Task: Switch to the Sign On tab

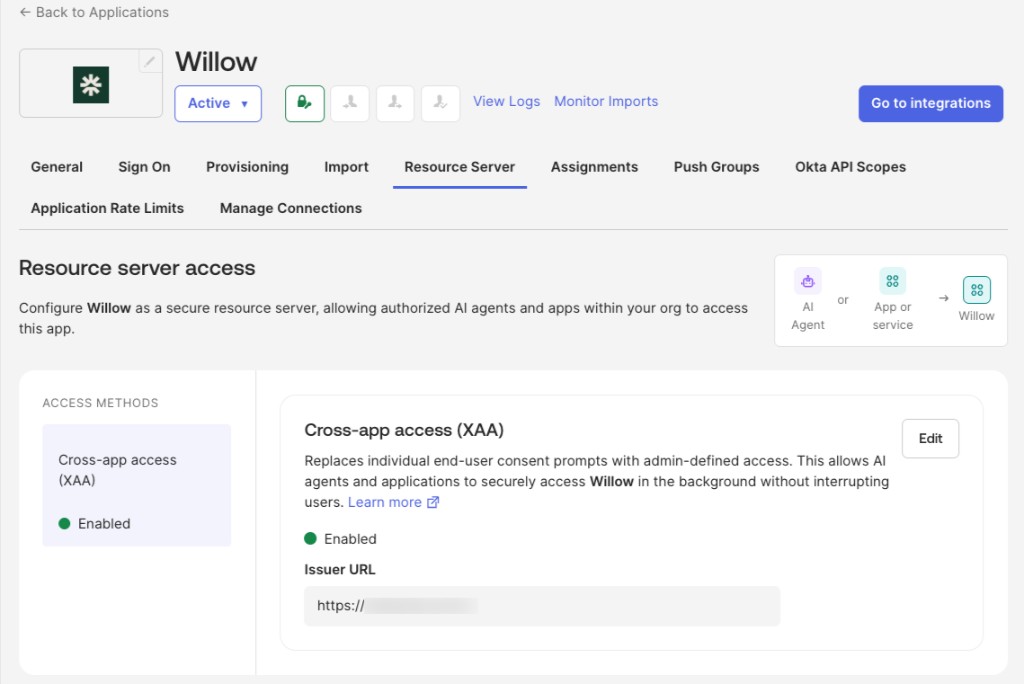Action: tap(144, 167)
